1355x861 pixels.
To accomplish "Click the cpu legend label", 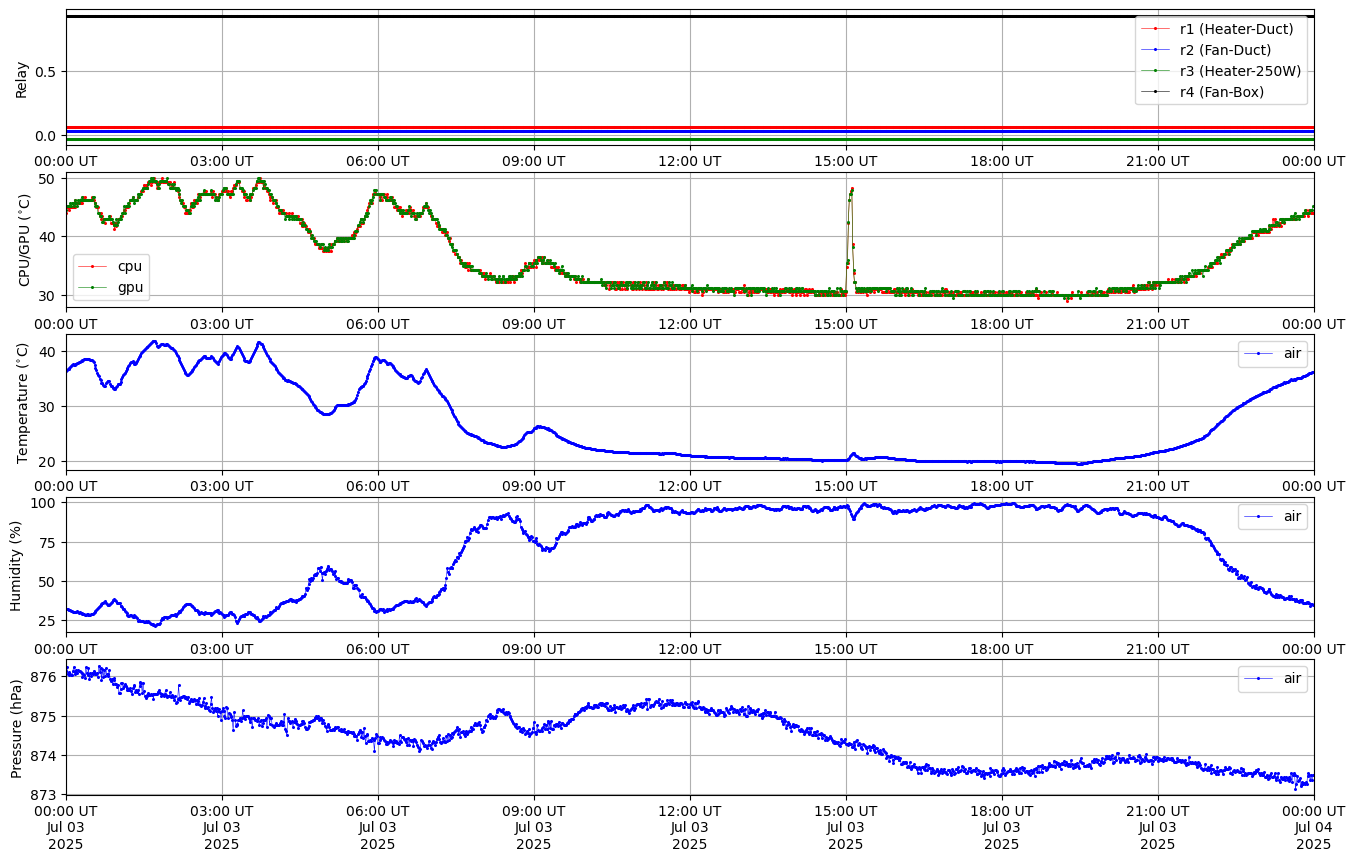I will (x=130, y=266).
